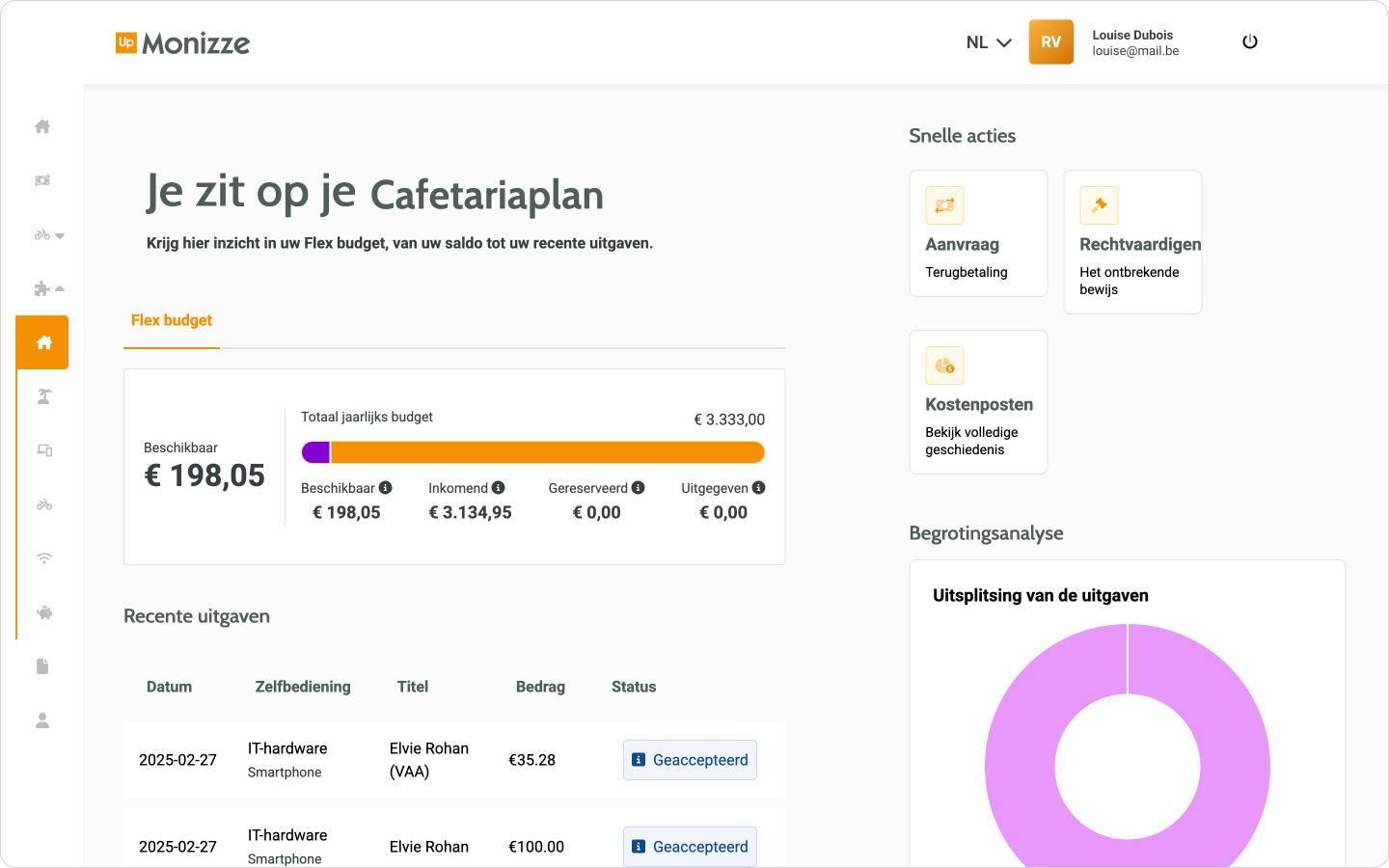Select the highlighted orange home sidebar item
The image size is (1389, 868).
coord(43,342)
